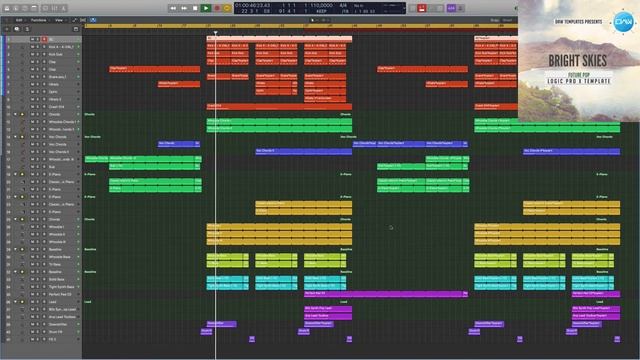Collapse the E-Piano group on track 22
This screenshot has width=640, height=360.
(x=16, y=197)
